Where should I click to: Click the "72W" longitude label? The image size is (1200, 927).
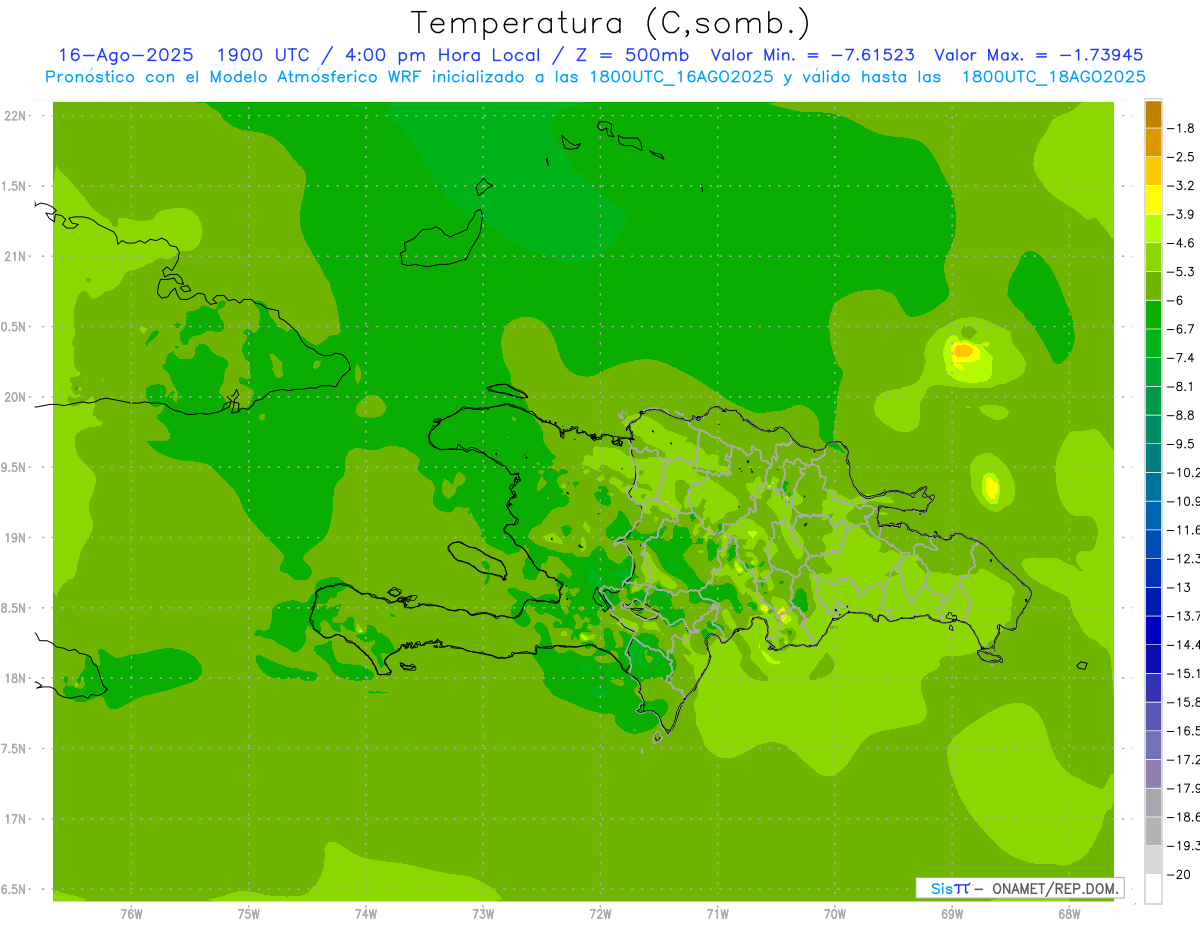(600, 914)
